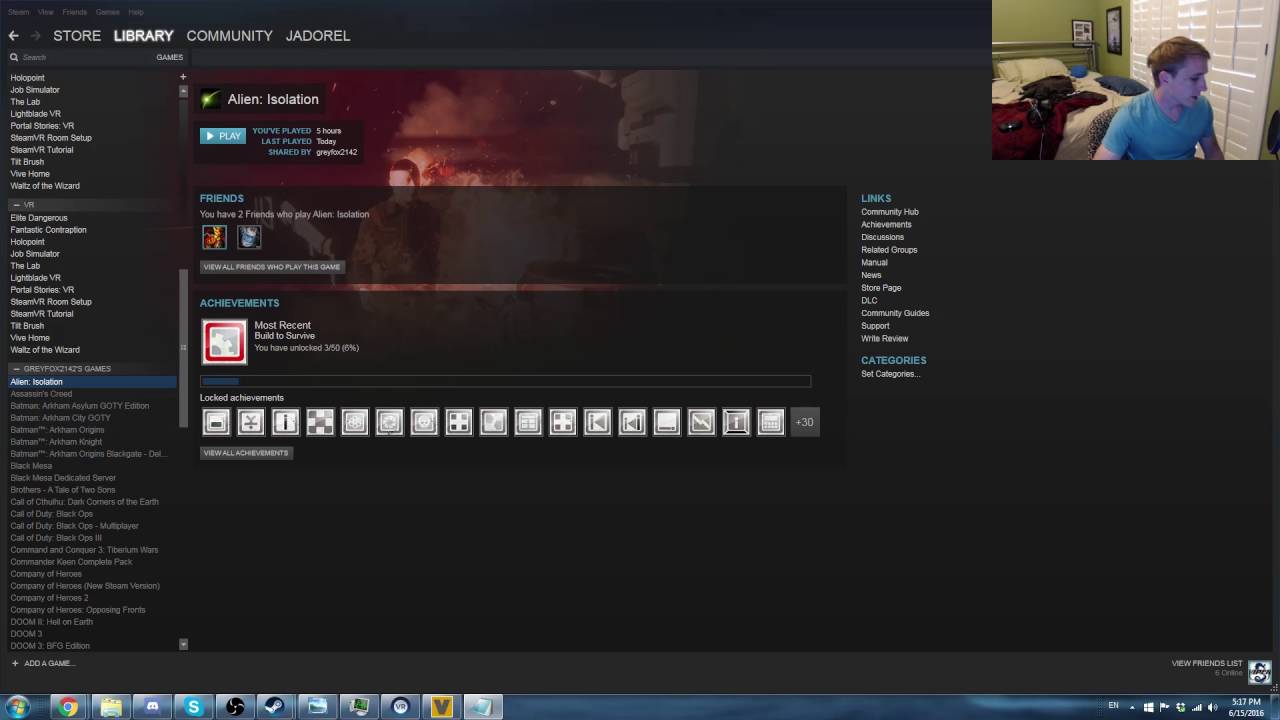
Task: Select Black Mesa in games list
Action: point(31,466)
